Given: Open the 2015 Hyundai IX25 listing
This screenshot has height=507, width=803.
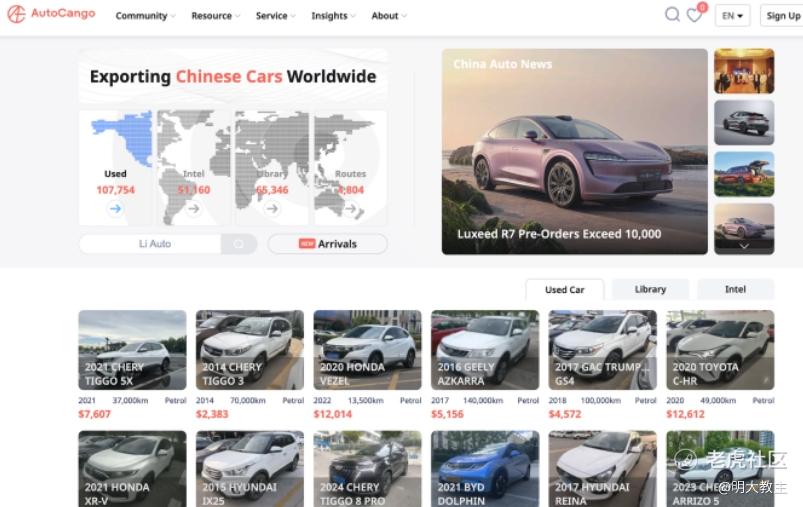Looking at the screenshot, I should (250, 469).
